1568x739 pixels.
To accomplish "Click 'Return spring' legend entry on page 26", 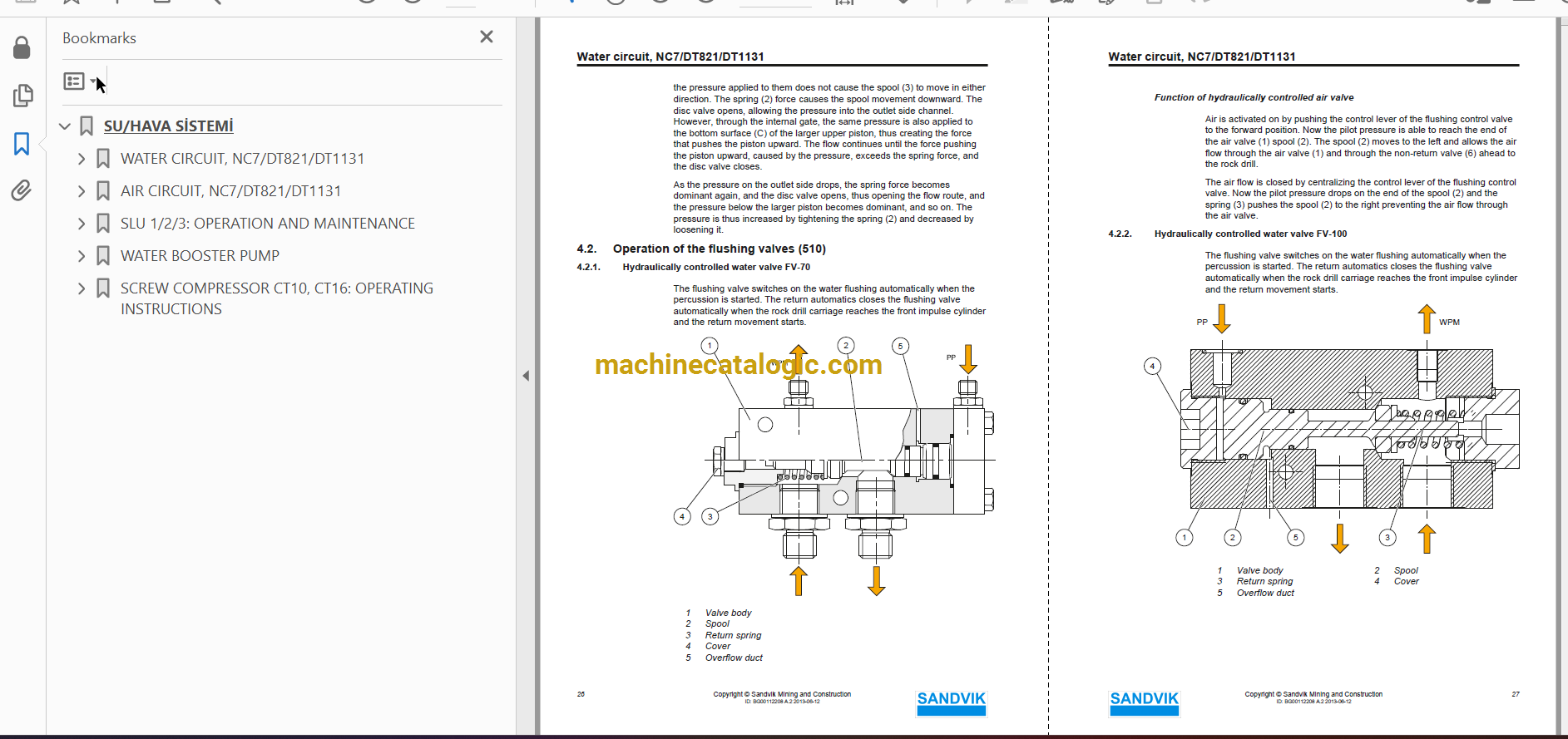I will pyautogui.click(x=733, y=635).
